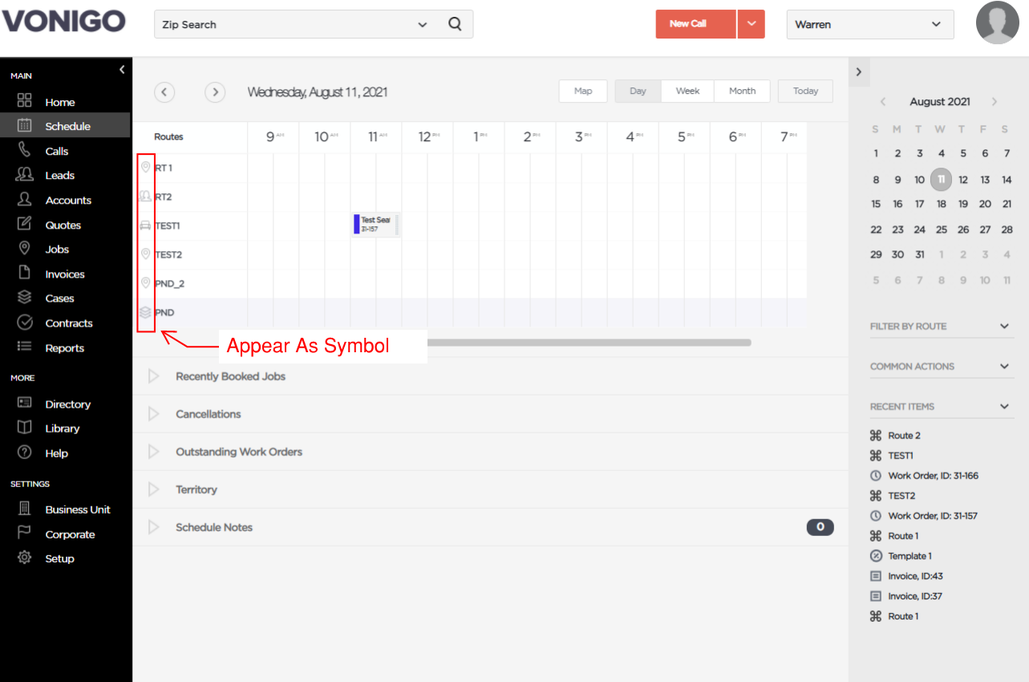Collapse the Recent Items panel

click(x=941, y=406)
